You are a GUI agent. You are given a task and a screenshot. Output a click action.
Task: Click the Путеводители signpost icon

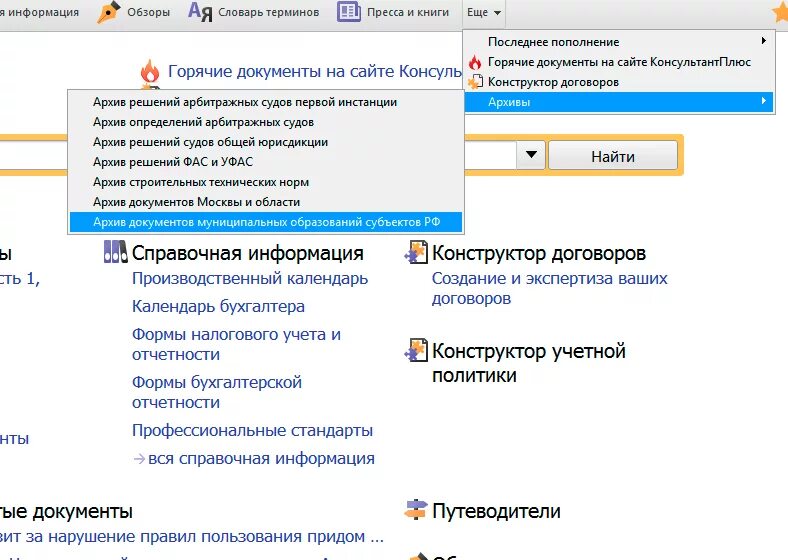(x=416, y=510)
